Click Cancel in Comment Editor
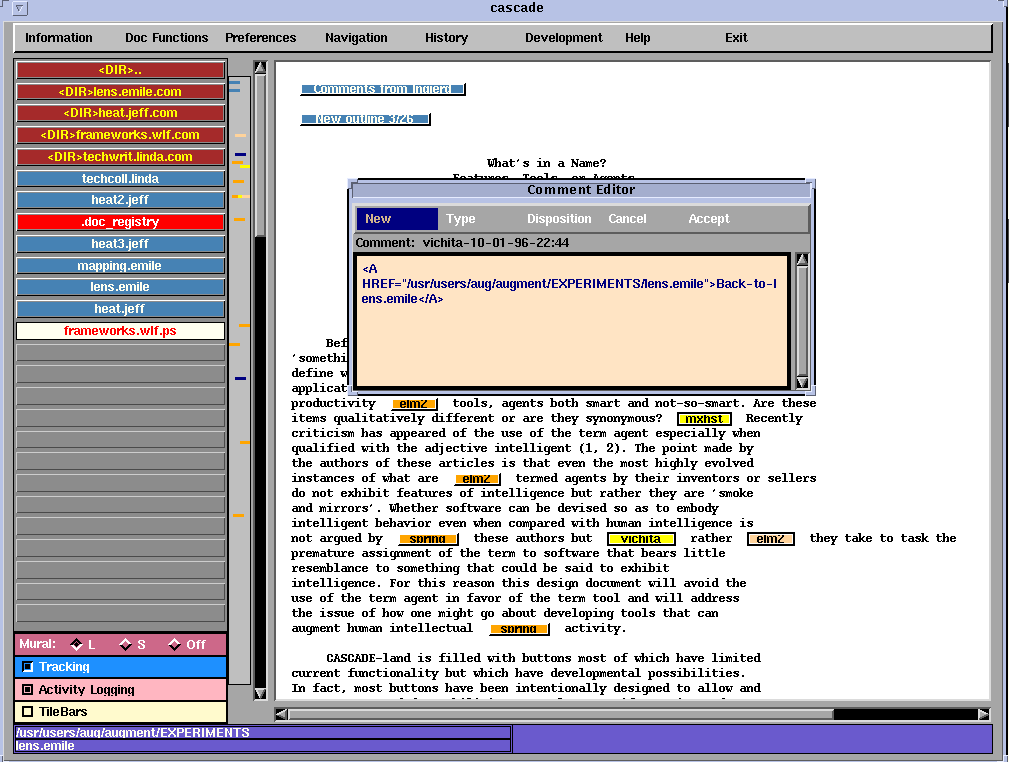1009x762 pixels. click(x=627, y=219)
